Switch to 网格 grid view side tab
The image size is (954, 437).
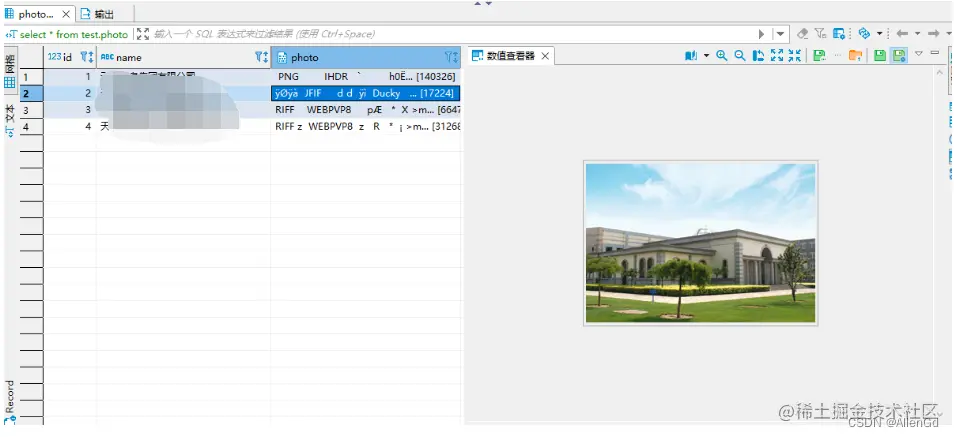coord(10,72)
